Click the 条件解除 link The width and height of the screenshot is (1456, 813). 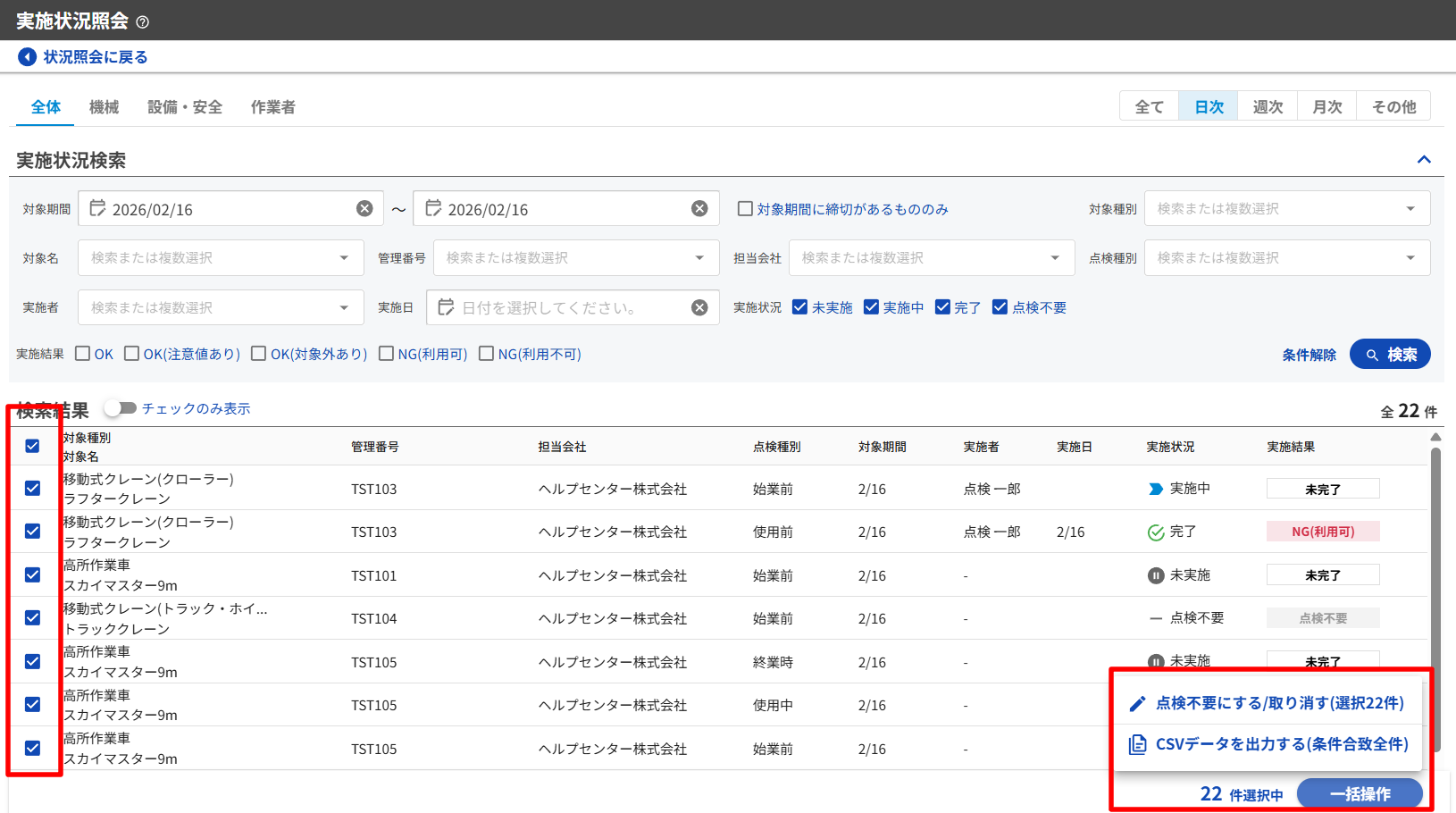pos(1309,355)
